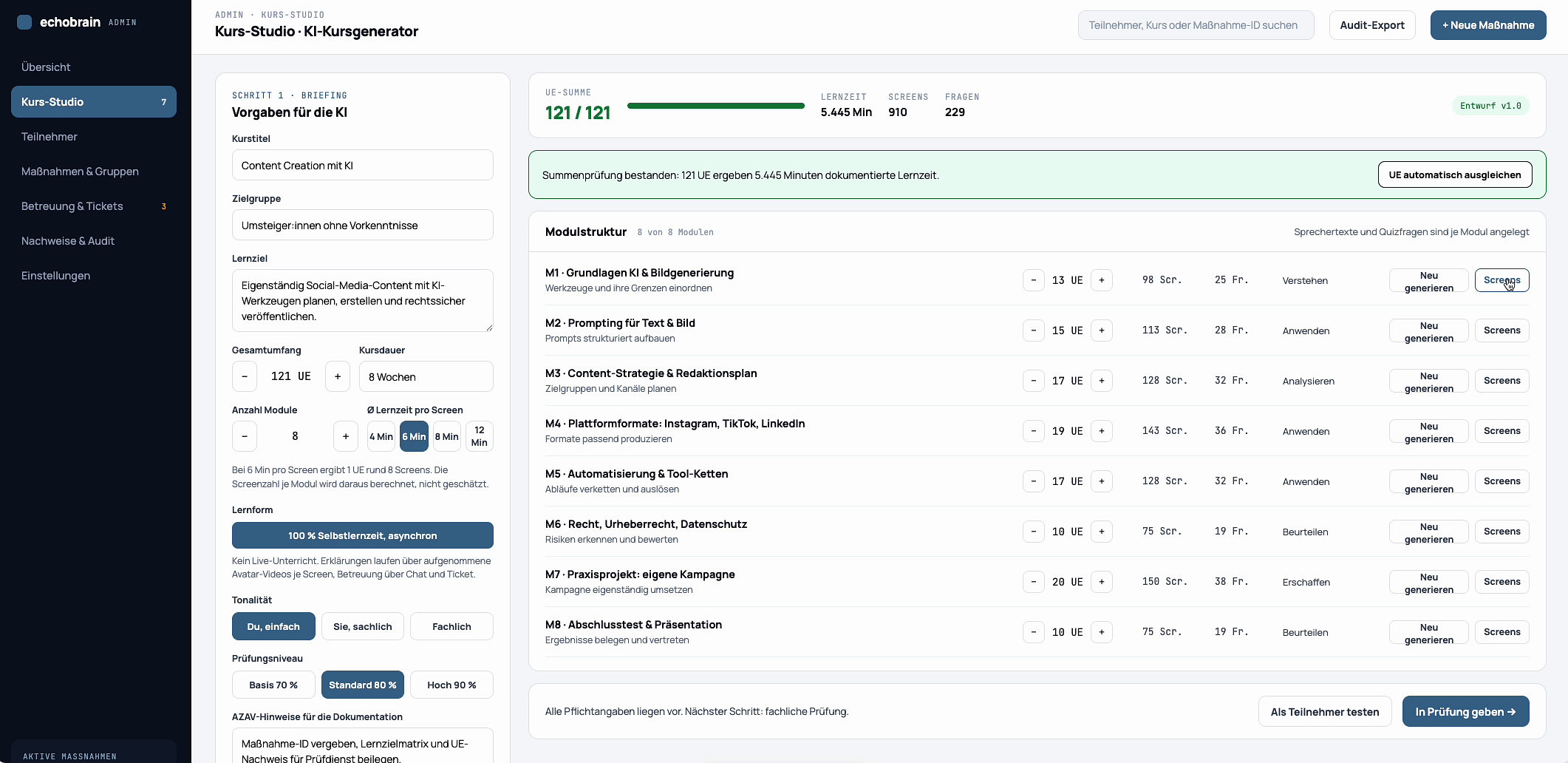Open Screens for M4 Plattformformate

point(1502,431)
